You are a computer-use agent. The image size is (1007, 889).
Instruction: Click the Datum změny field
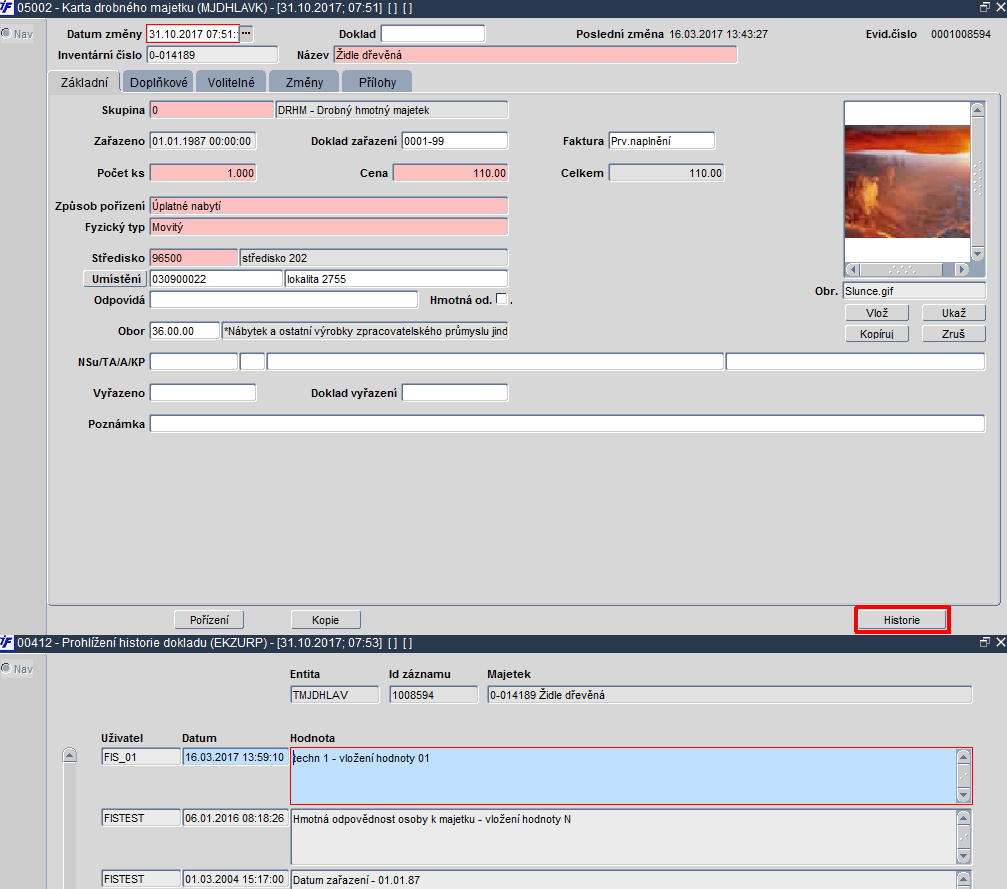pos(193,34)
